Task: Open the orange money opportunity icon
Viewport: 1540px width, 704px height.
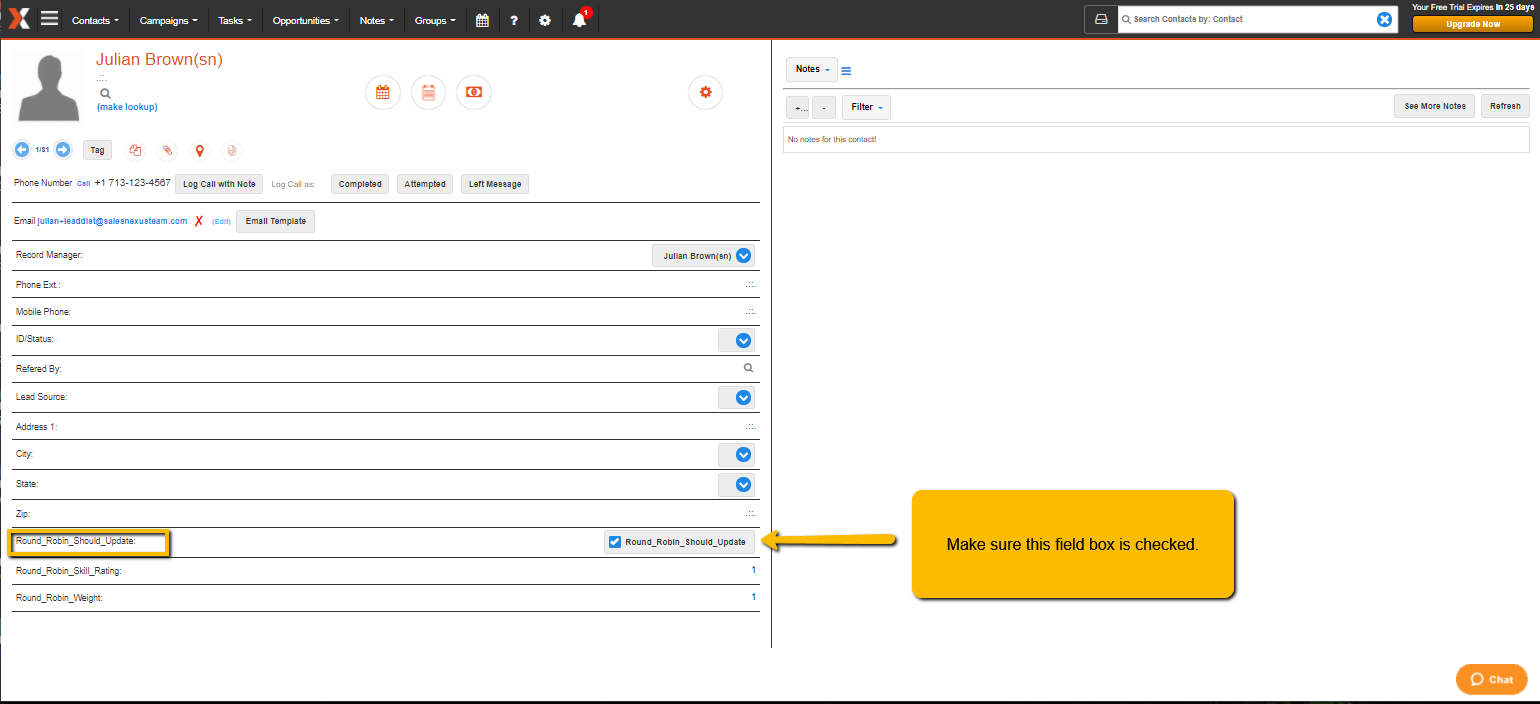Action: click(473, 92)
